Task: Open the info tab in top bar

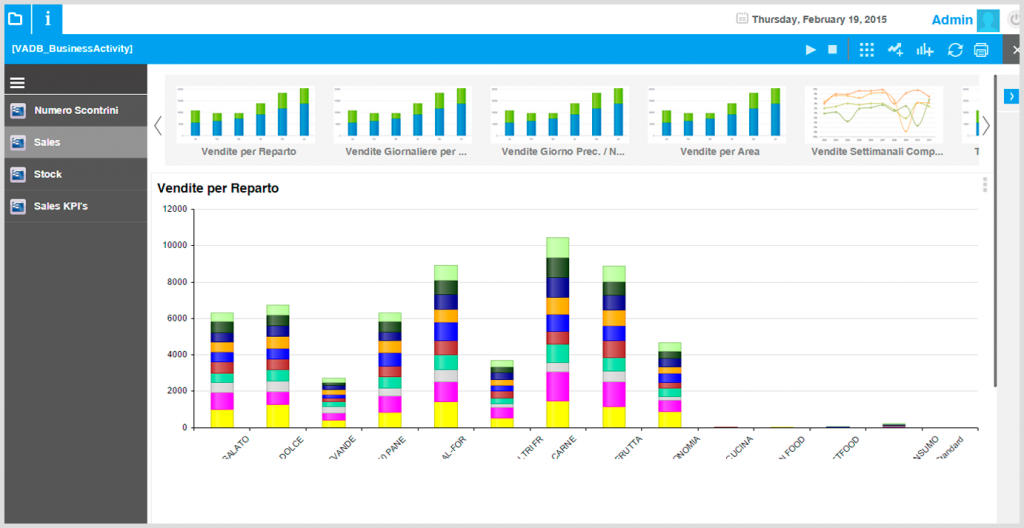Action: [x=47, y=18]
